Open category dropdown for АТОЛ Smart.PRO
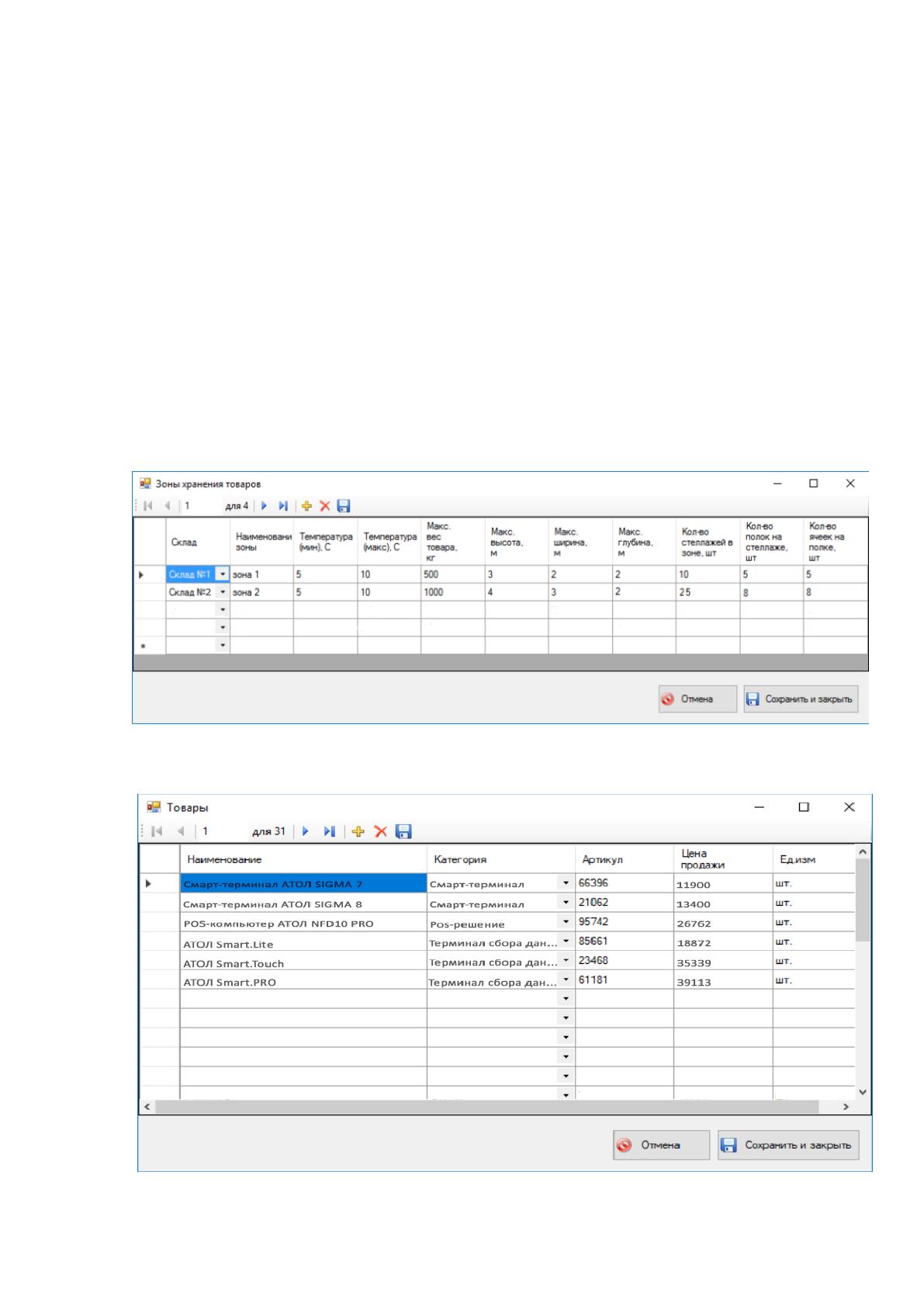Image resolution: width=924 pixels, height=1307 pixels. pyautogui.click(x=566, y=980)
